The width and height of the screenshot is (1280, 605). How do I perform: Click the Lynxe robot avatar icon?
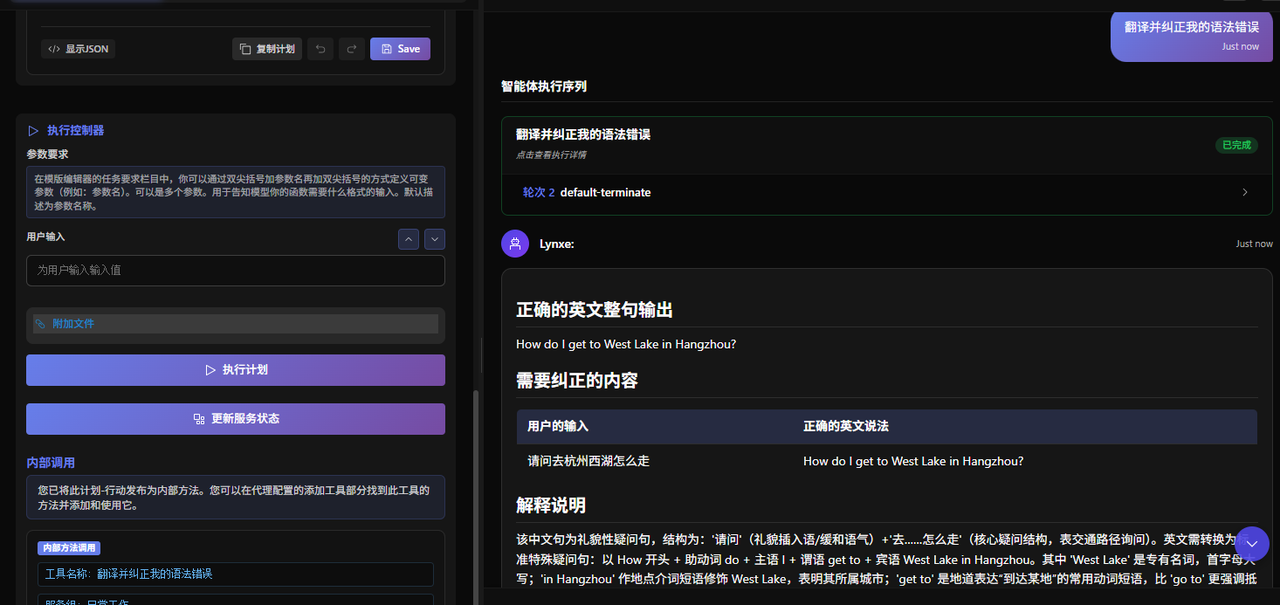pos(514,243)
